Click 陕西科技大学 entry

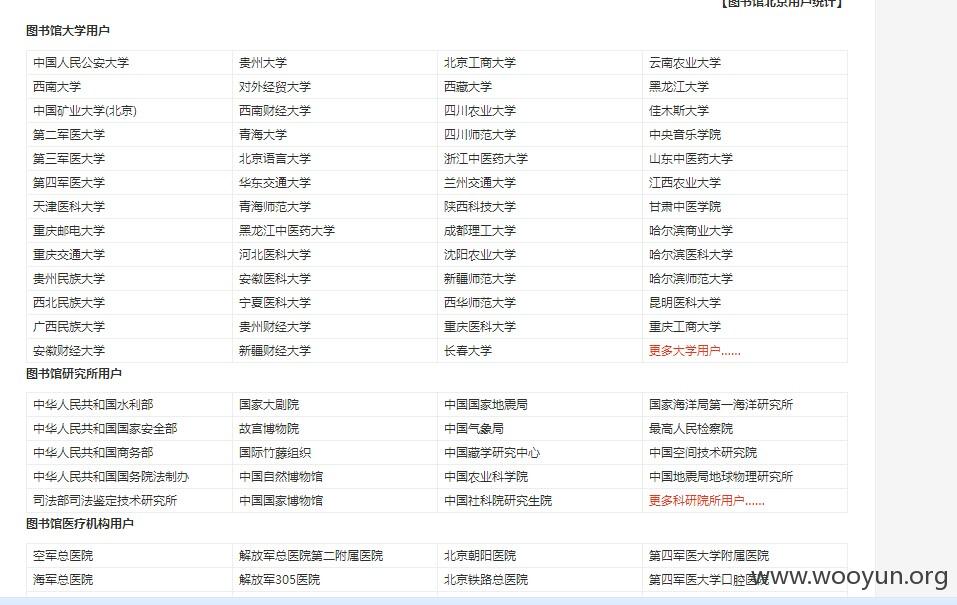point(480,207)
